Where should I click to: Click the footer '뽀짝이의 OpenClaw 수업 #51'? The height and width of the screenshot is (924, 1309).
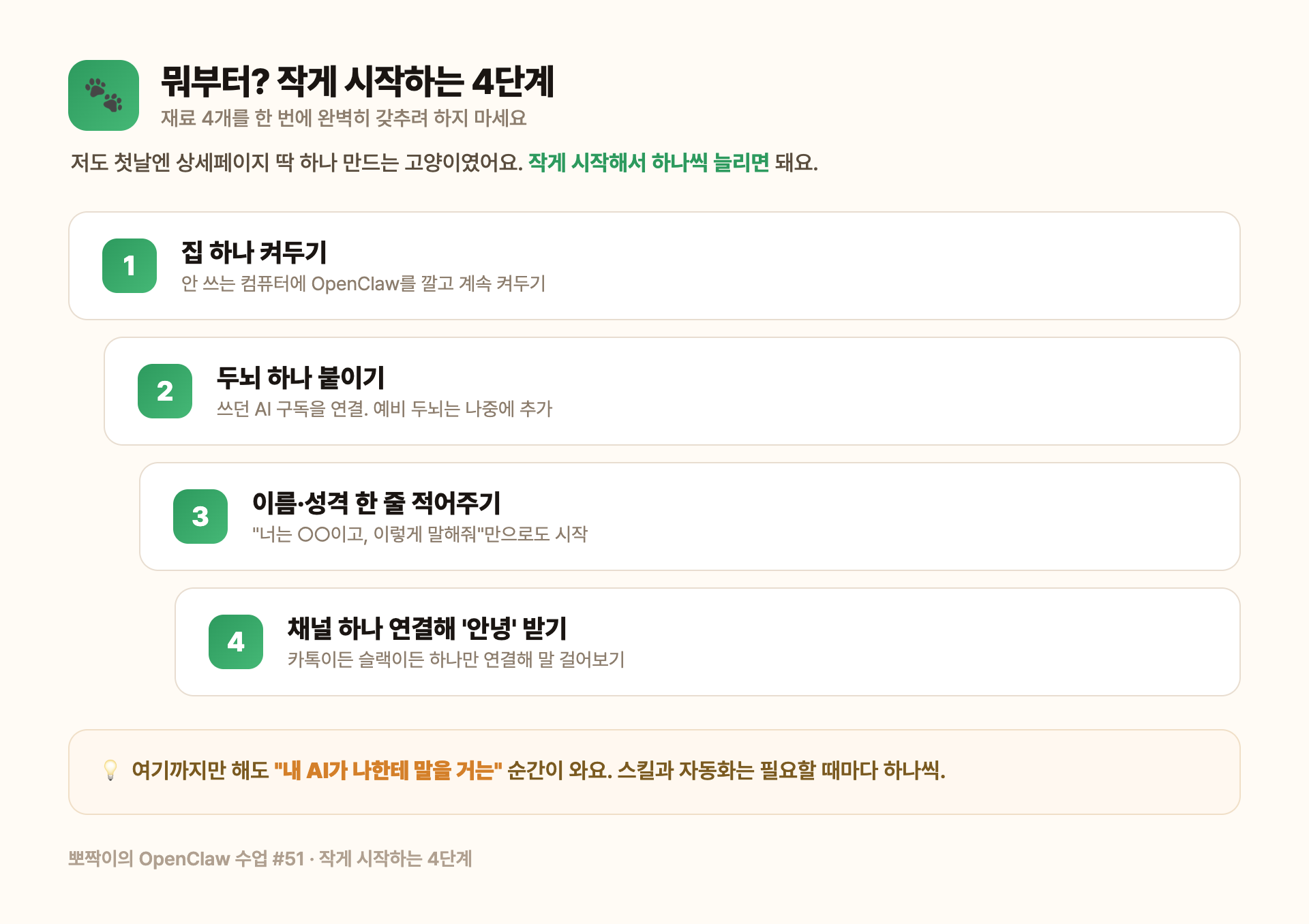coord(186,859)
